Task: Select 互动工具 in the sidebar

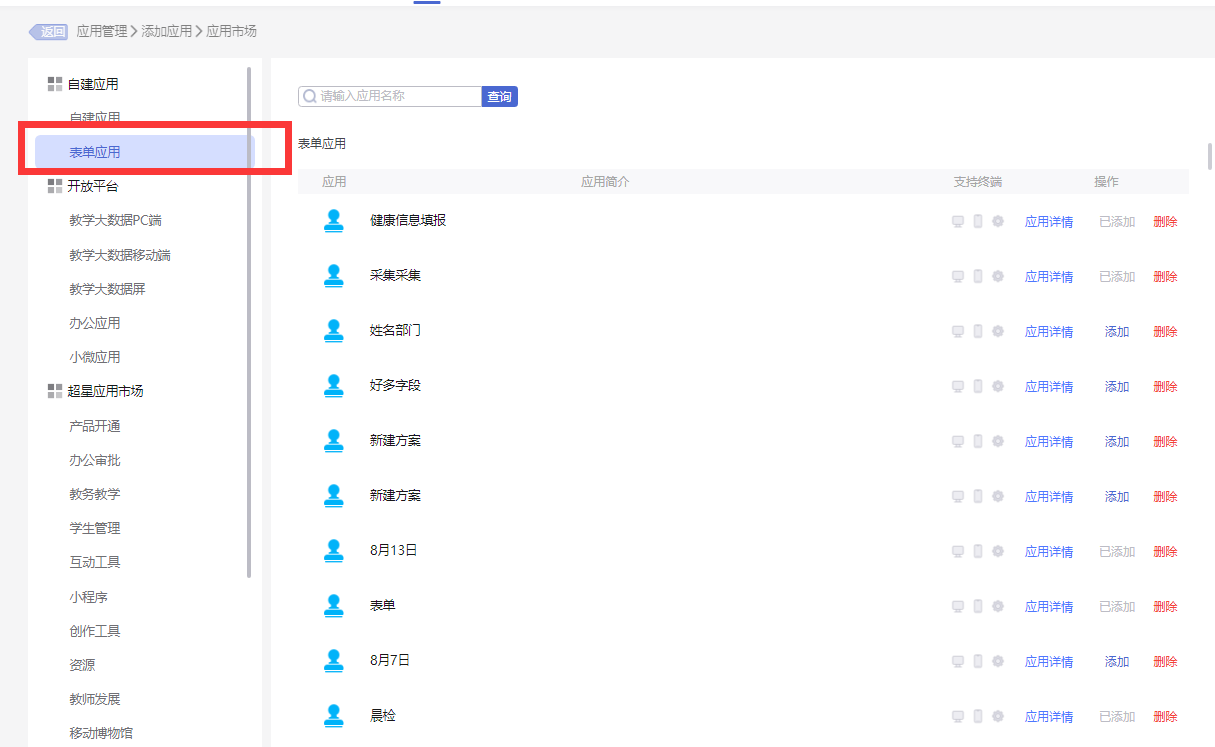Action: 95,562
